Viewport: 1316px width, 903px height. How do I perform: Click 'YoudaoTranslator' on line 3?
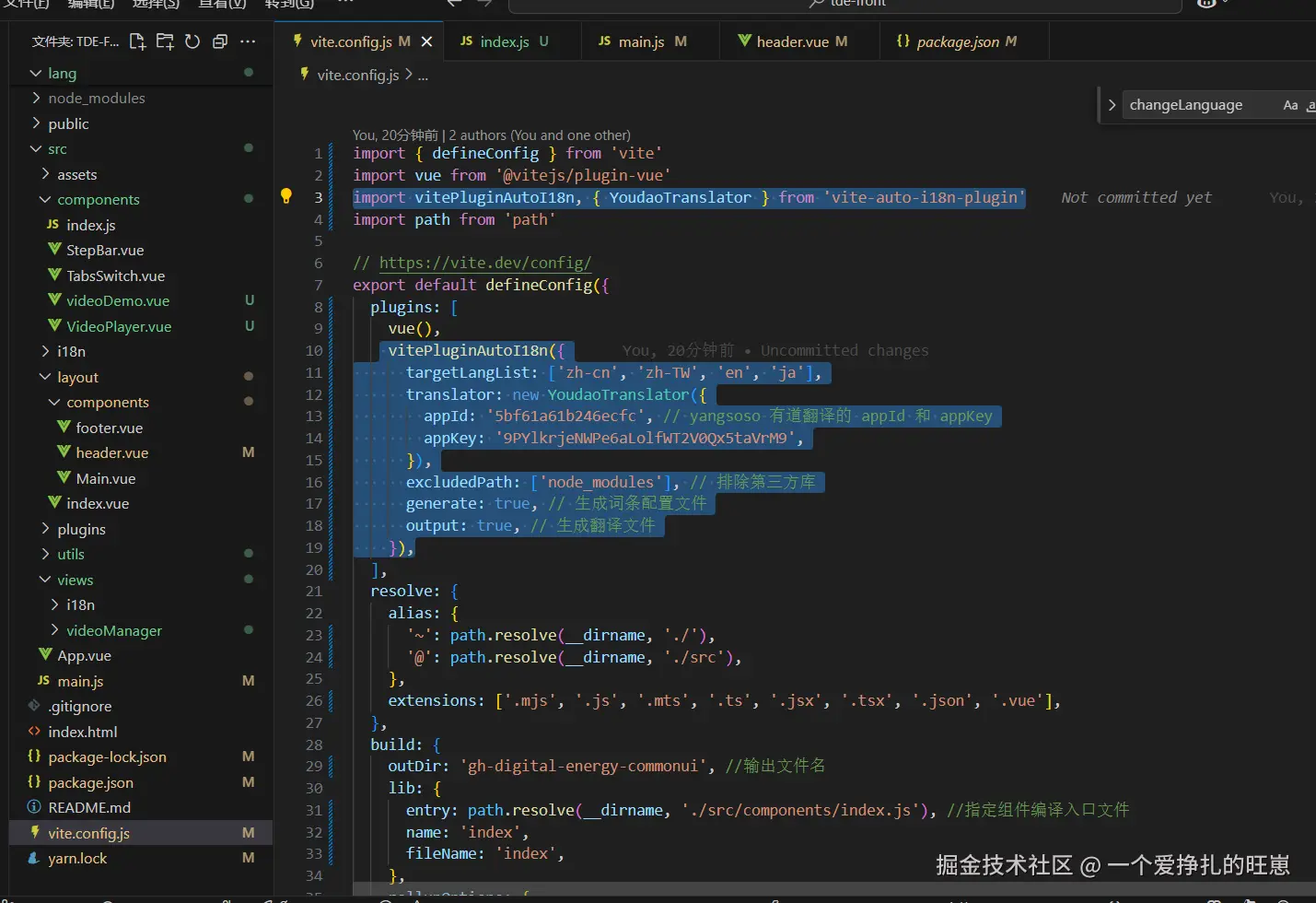pyautogui.click(x=681, y=197)
